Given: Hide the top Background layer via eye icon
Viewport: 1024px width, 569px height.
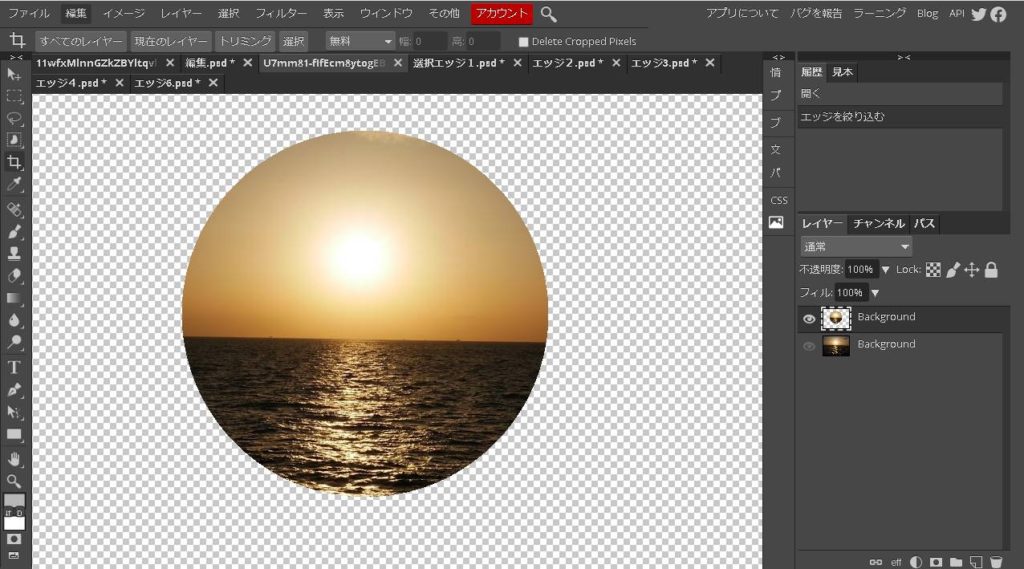Looking at the screenshot, I should [809, 319].
